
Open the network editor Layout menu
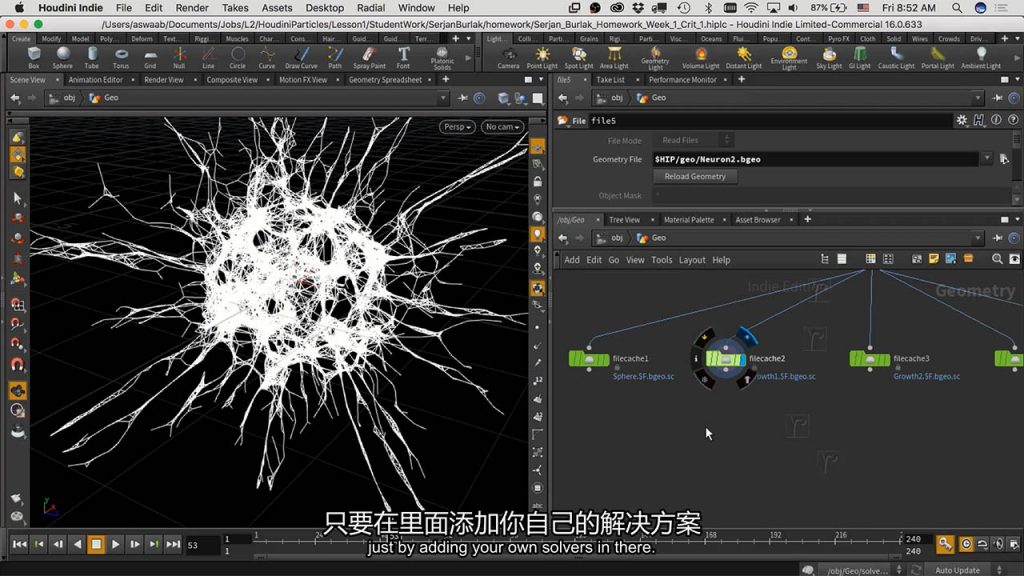[692, 259]
